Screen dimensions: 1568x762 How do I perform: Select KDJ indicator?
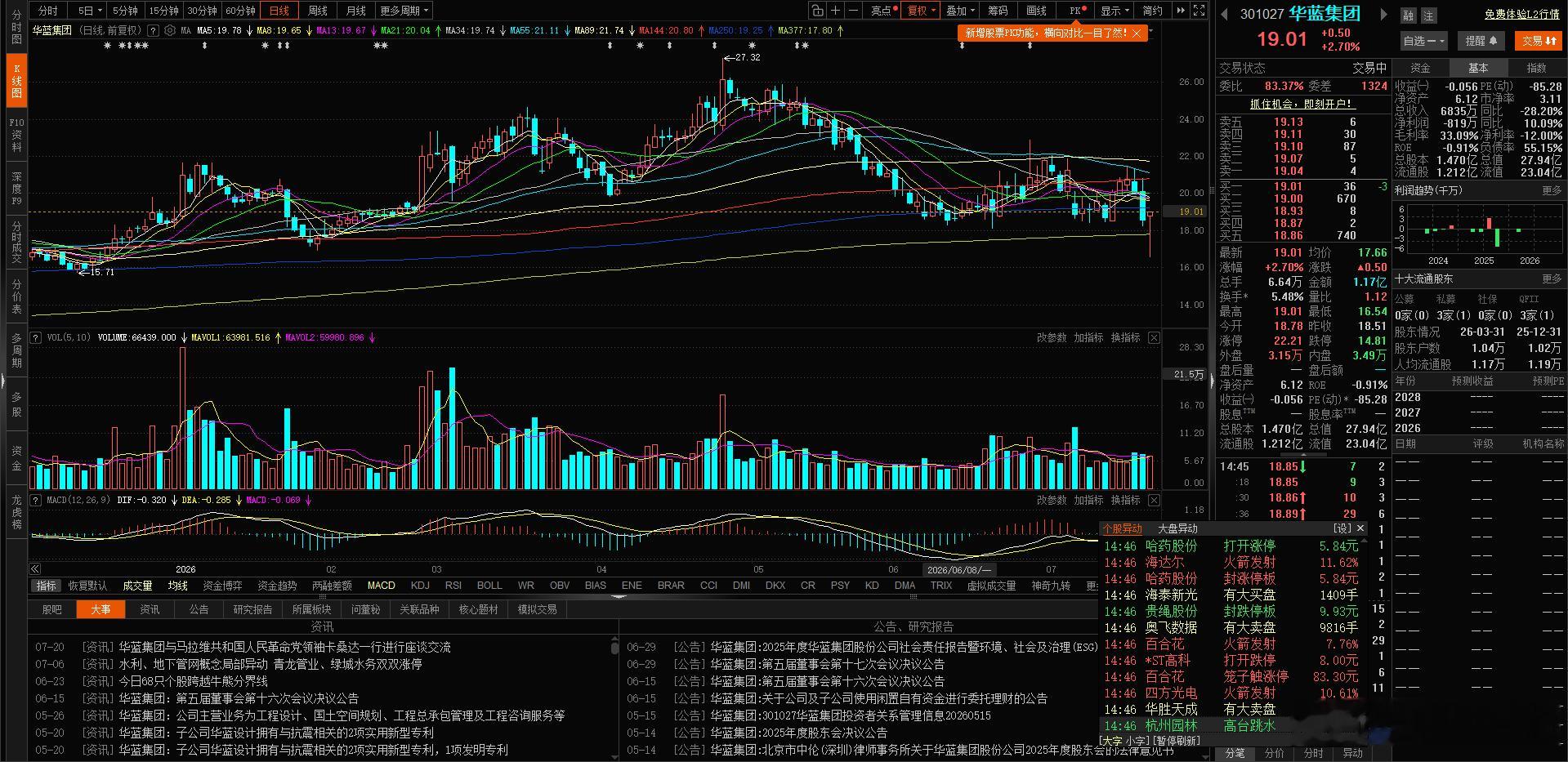point(420,586)
